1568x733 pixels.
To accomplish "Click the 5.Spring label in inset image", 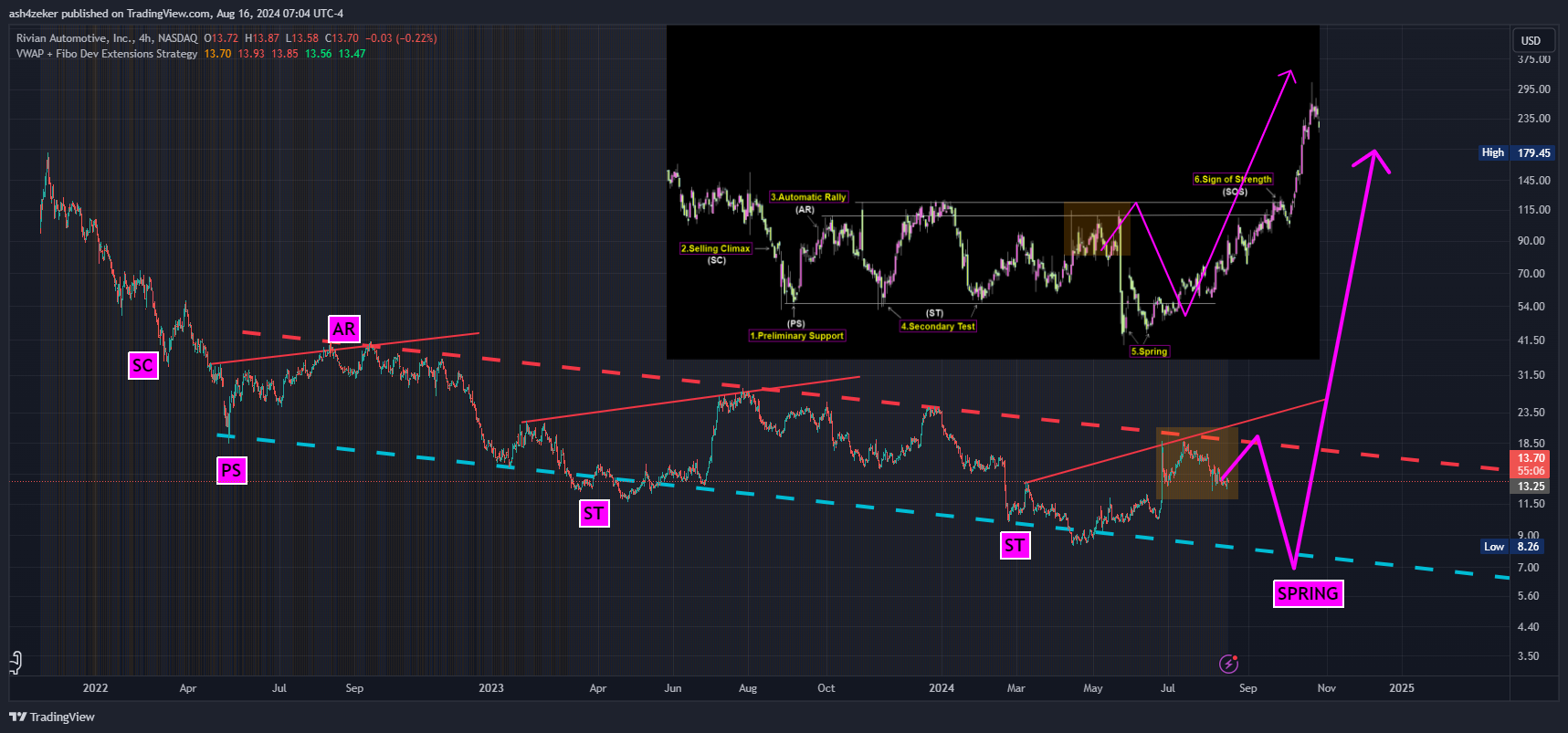I will pos(1149,351).
